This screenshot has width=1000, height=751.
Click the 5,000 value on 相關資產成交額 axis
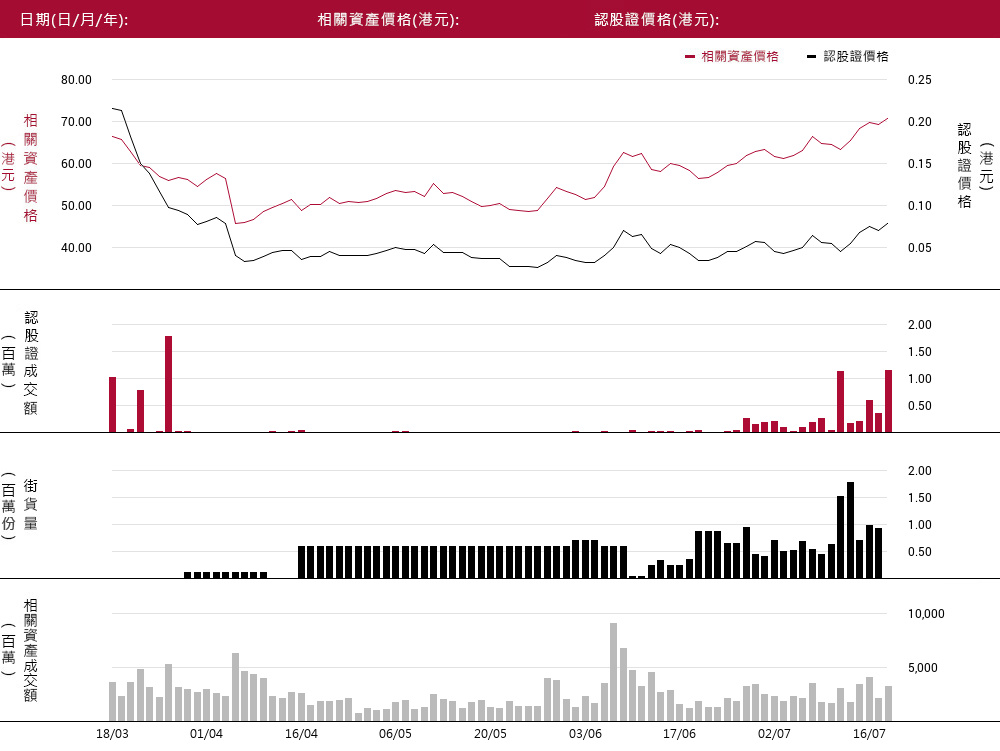pyautogui.click(x=923, y=668)
